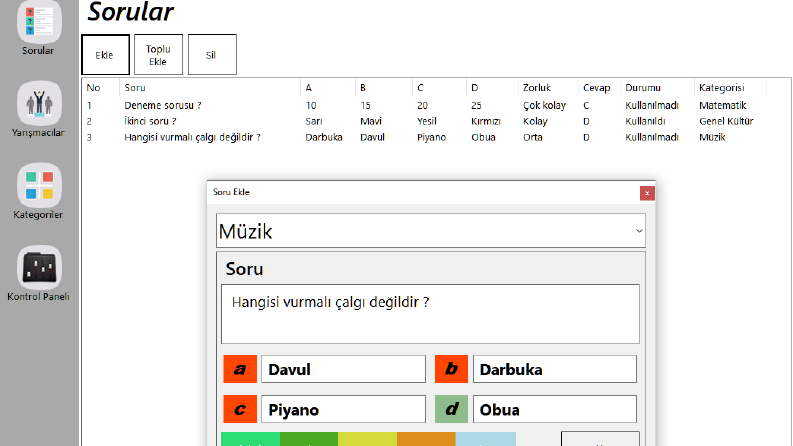Click the 'Orta' difficulty cell
This screenshot has width=793, height=446.
coord(533,137)
